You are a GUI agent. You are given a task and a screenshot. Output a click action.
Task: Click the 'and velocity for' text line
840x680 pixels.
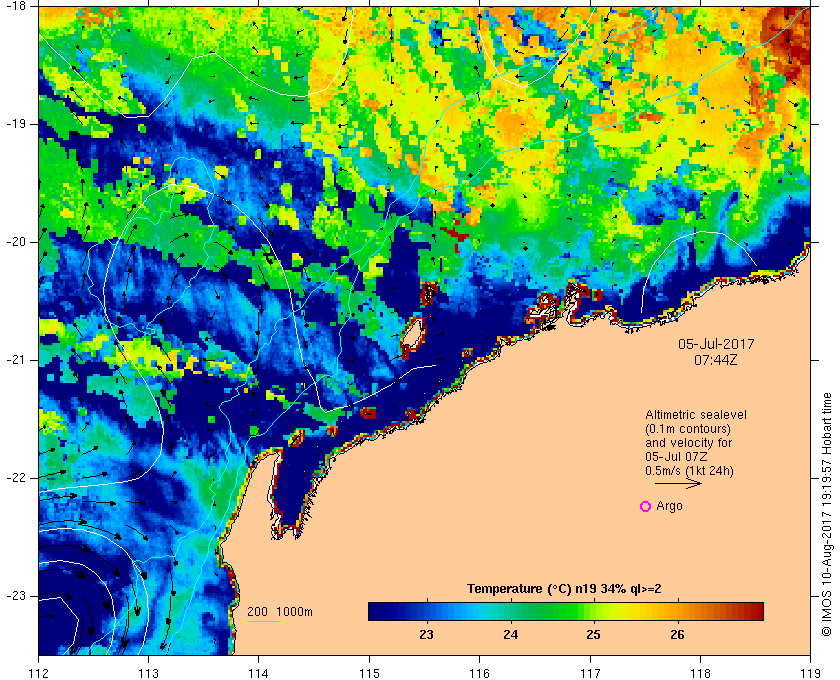[688, 443]
